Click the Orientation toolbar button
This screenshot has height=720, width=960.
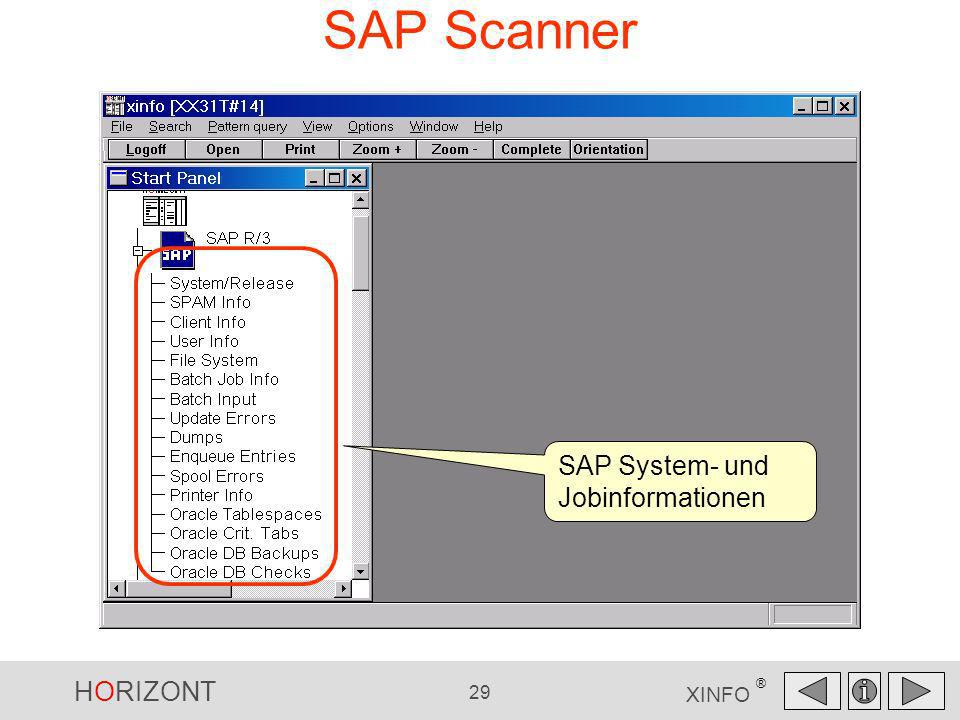pyautogui.click(x=609, y=149)
